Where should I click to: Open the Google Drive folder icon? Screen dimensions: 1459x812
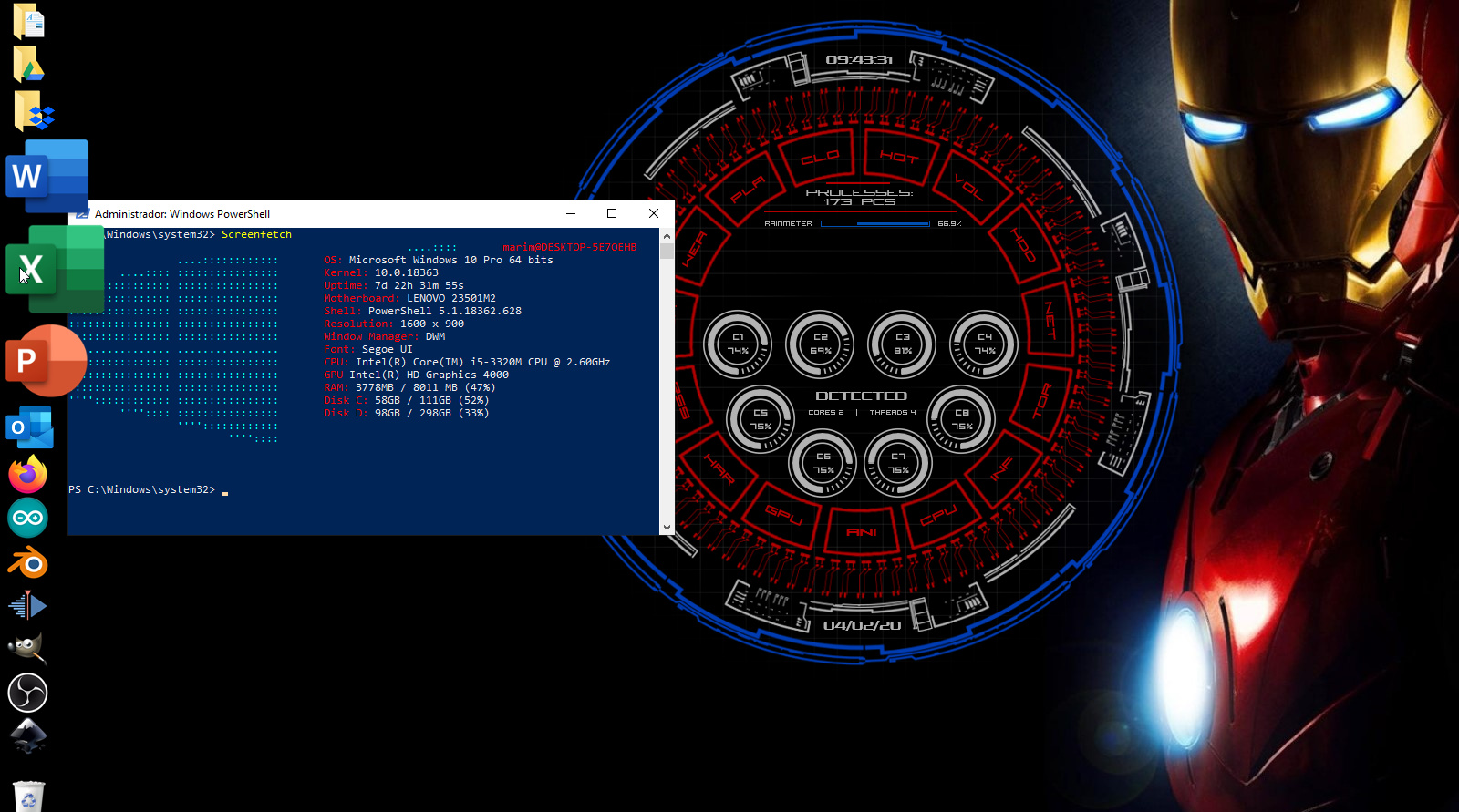28,66
